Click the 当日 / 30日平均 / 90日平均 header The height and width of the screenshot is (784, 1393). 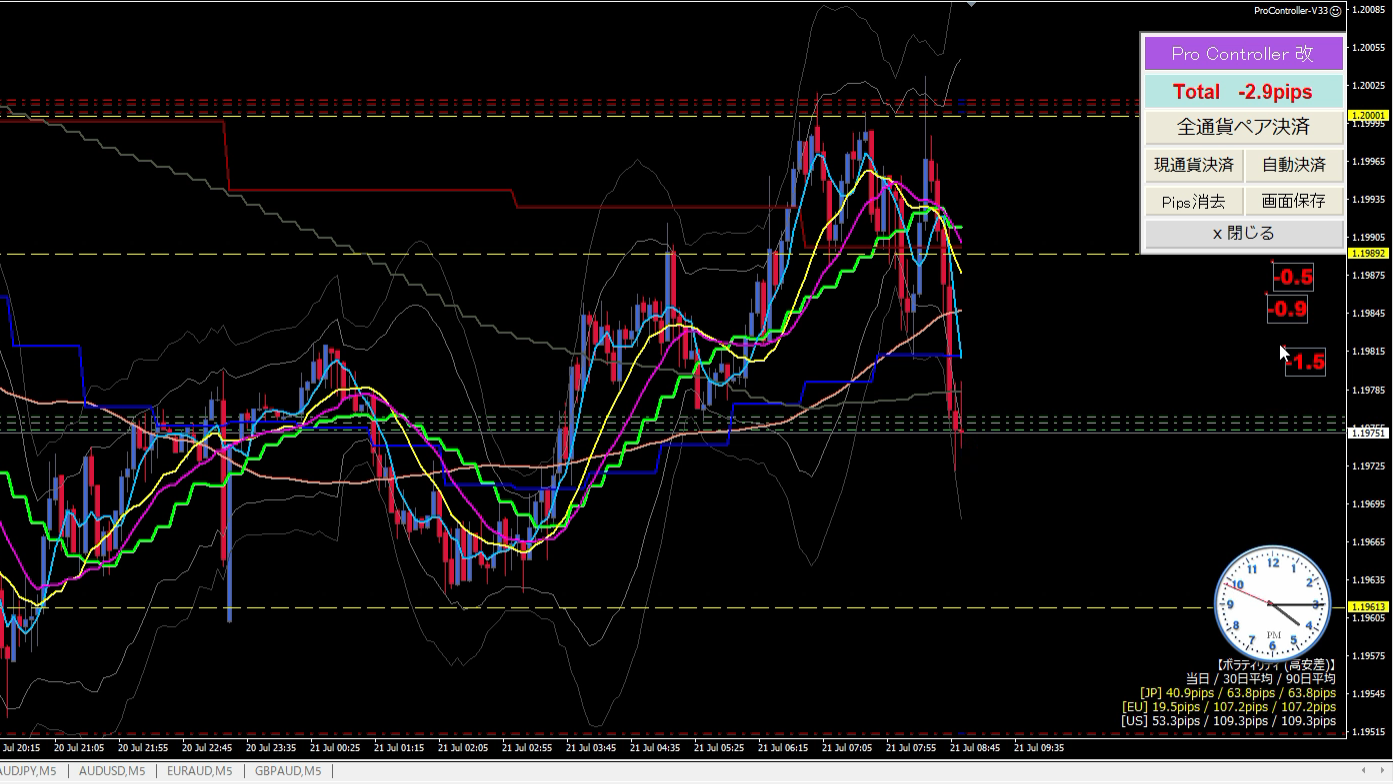point(1260,678)
